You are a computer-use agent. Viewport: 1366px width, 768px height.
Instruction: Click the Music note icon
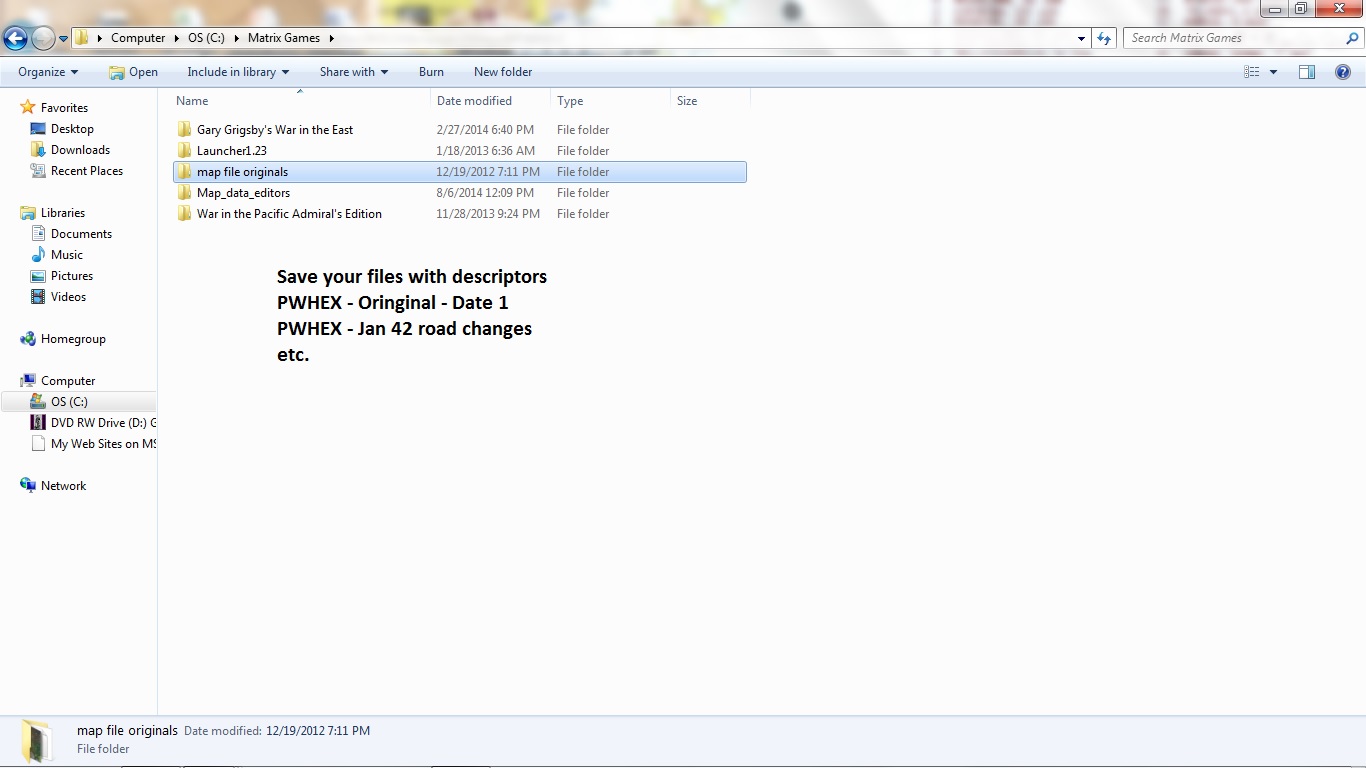coord(38,255)
